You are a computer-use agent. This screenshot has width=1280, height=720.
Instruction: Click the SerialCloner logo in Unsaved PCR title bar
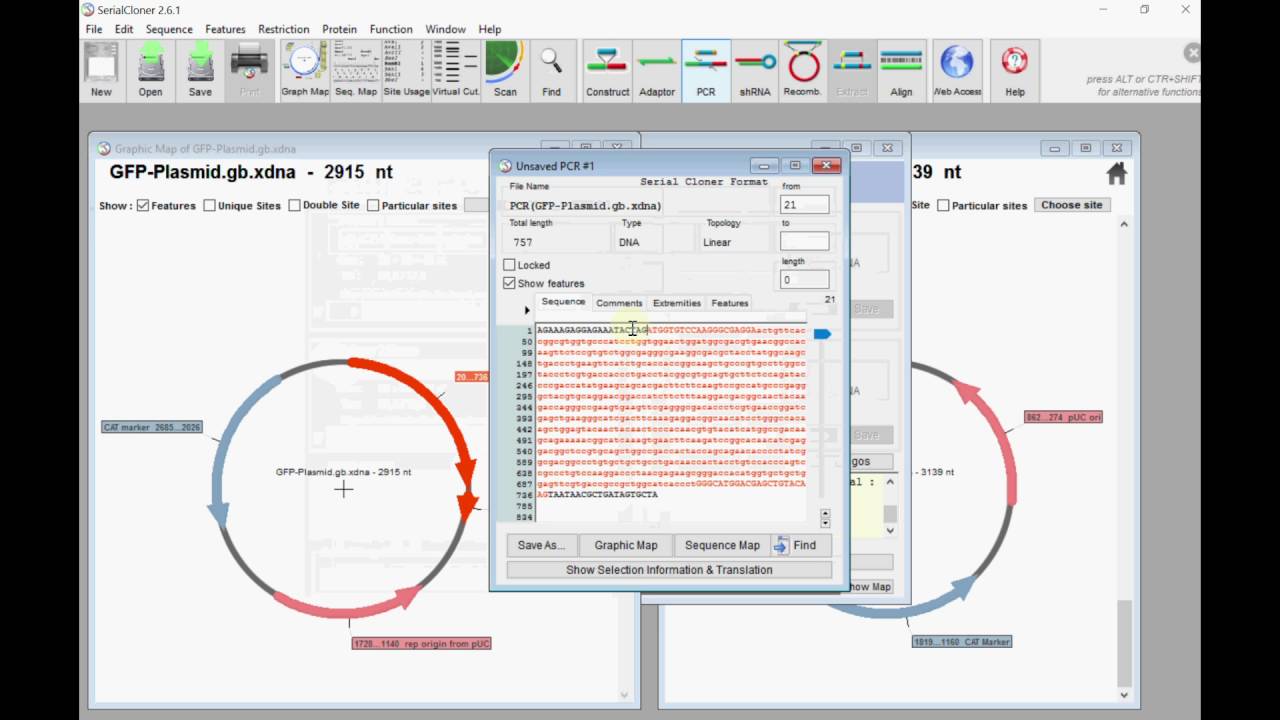pos(505,166)
